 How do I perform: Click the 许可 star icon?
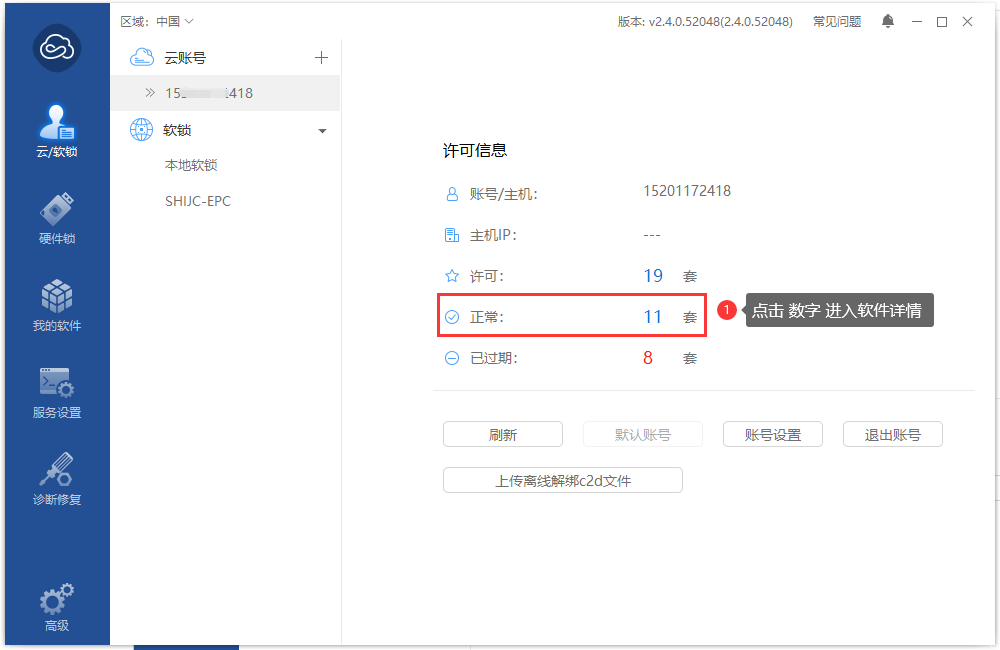pyautogui.click(x=452, y=276)
